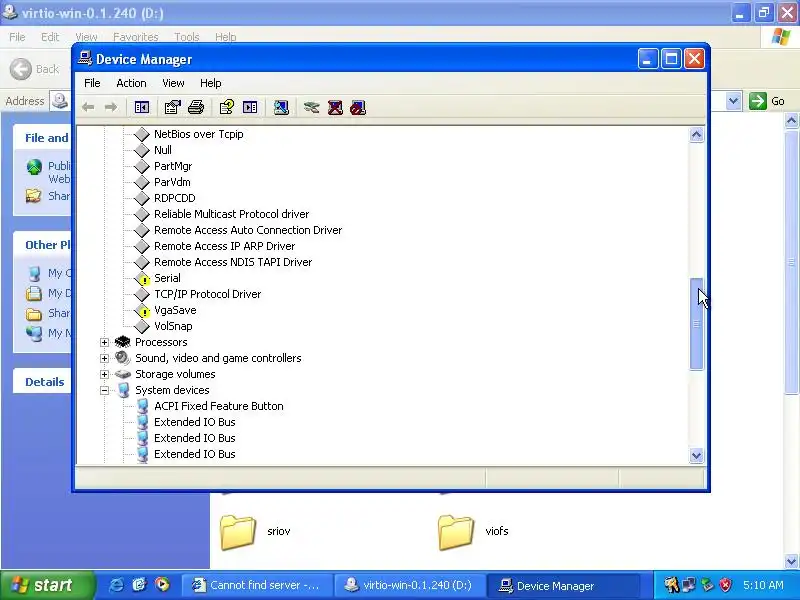The image size is (800, 600).
Task: Click the Back arrow in Device Manager toolbar
Action: click(88, 107)
